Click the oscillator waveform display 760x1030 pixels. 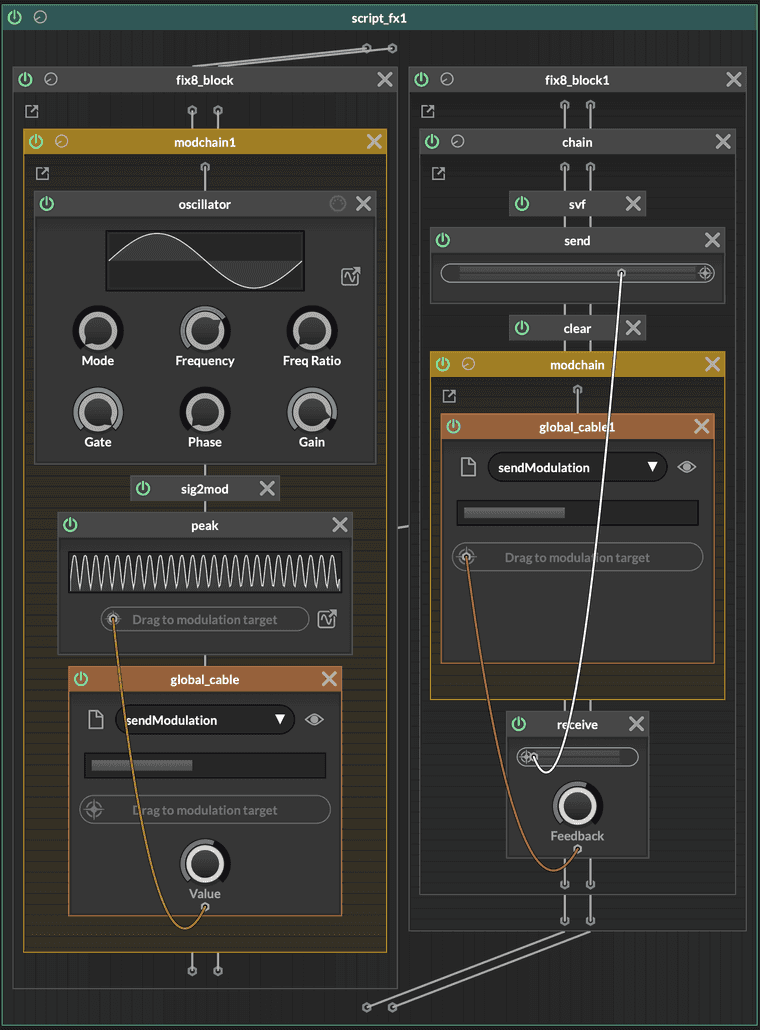point(205,261)
